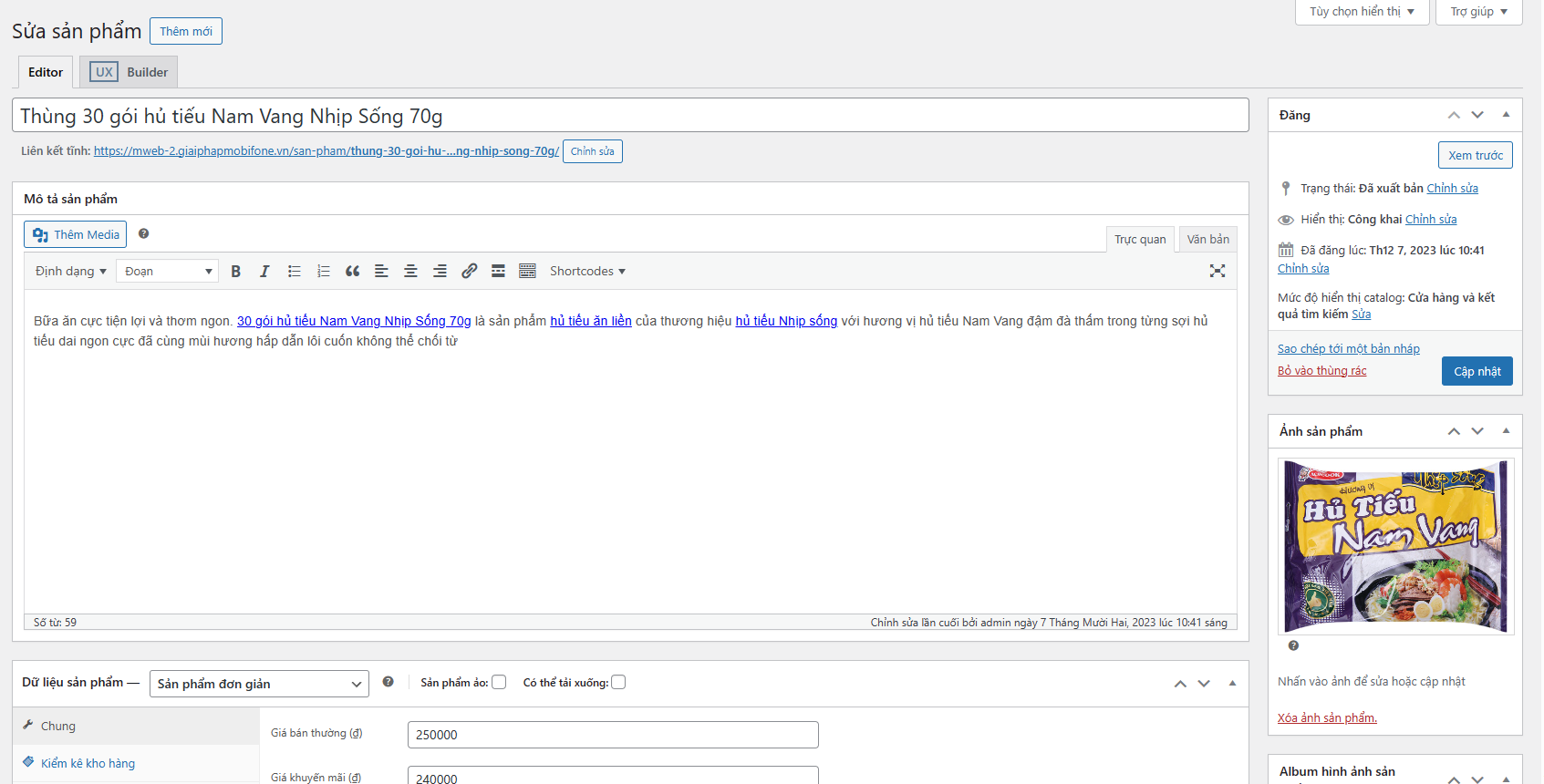Viewport: 1544px width, 784px height.
Task: Open the Chung product data tab
Action: pos(136,726)
